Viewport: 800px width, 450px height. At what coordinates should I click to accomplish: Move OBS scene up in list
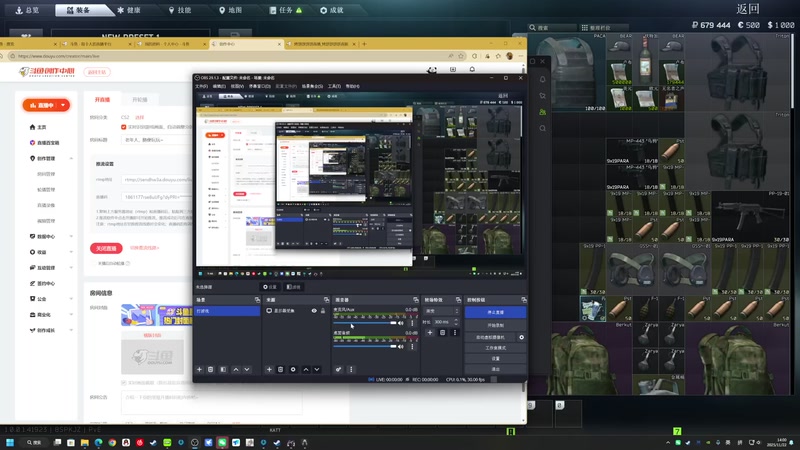(x=236, y=369)
